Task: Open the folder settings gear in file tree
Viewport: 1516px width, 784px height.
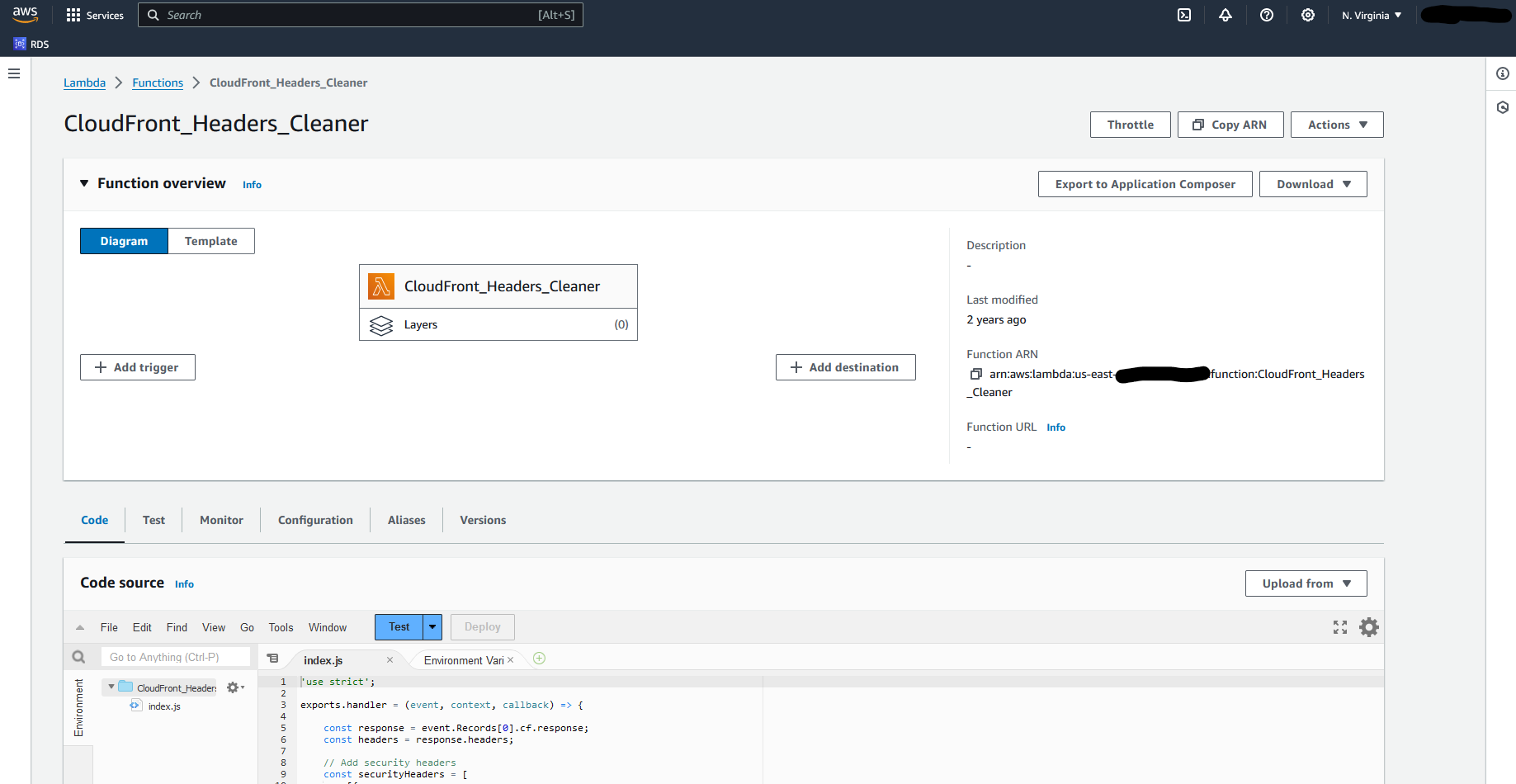Action: pyautogui.click(x=235, y=687)
